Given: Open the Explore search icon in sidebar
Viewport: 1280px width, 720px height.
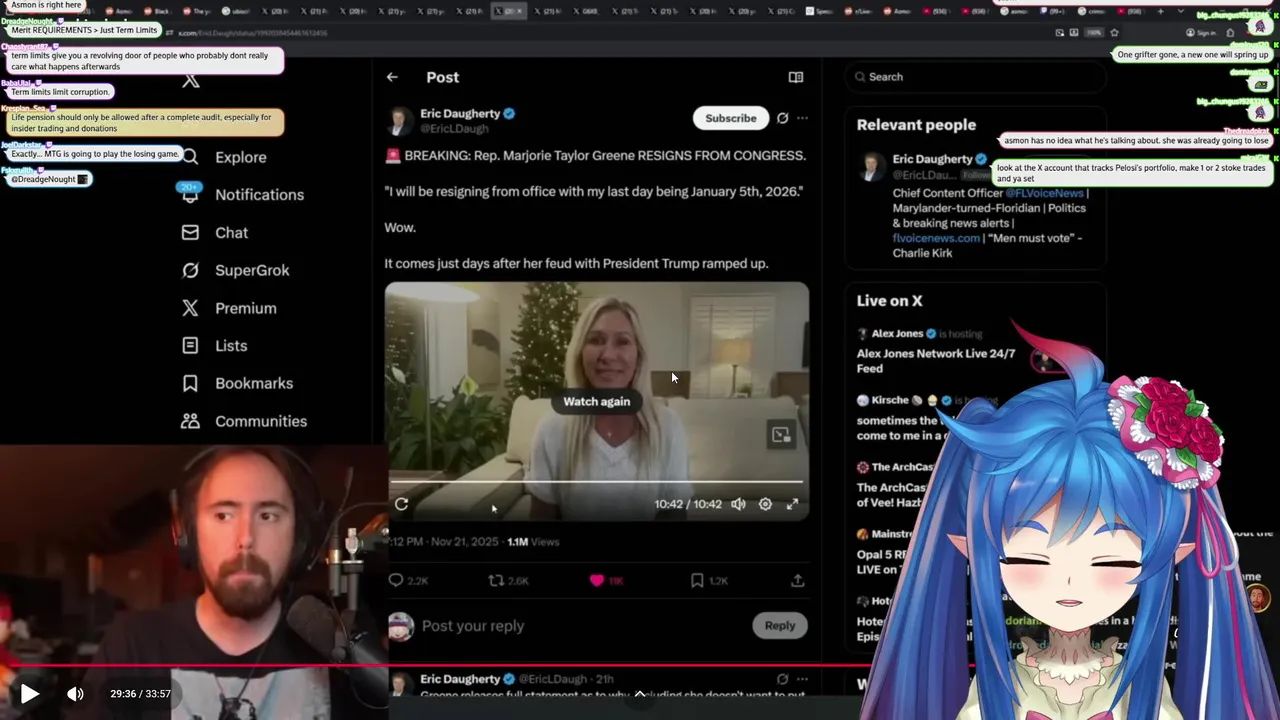Looking at the screenshot, I should [190, 157].
